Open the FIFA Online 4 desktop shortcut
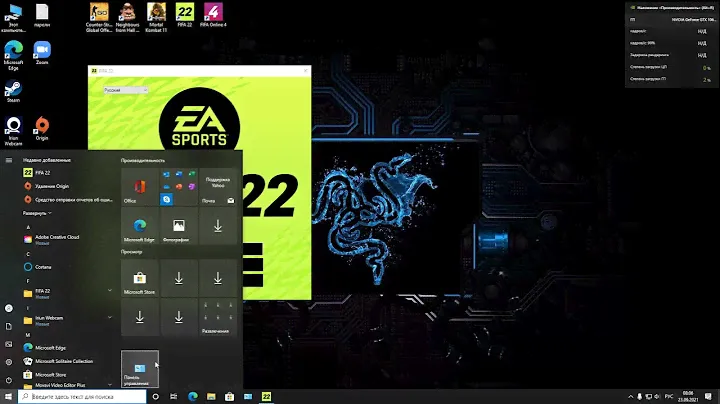Screen dimensions: 720x404 coord(212,14)
